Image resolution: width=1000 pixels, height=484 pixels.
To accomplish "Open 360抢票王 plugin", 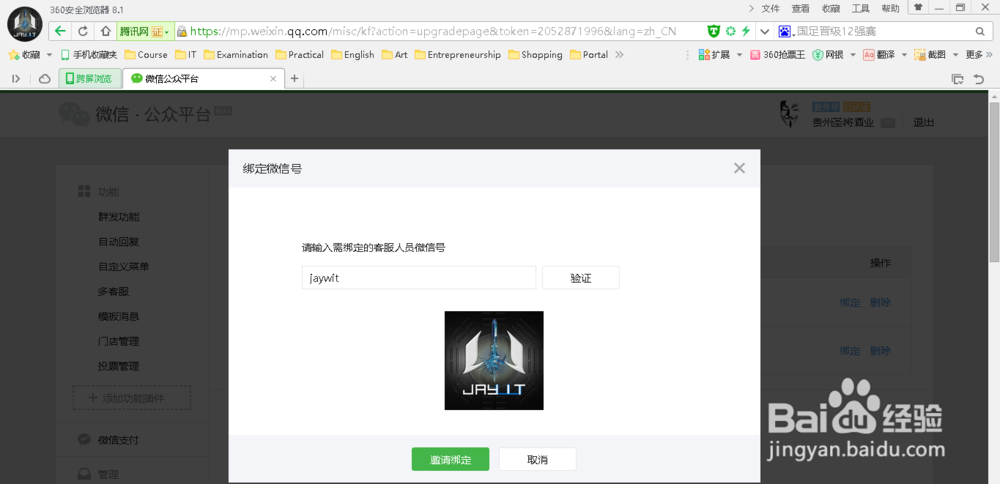I will pyautogui.click(x=777, y=55).
